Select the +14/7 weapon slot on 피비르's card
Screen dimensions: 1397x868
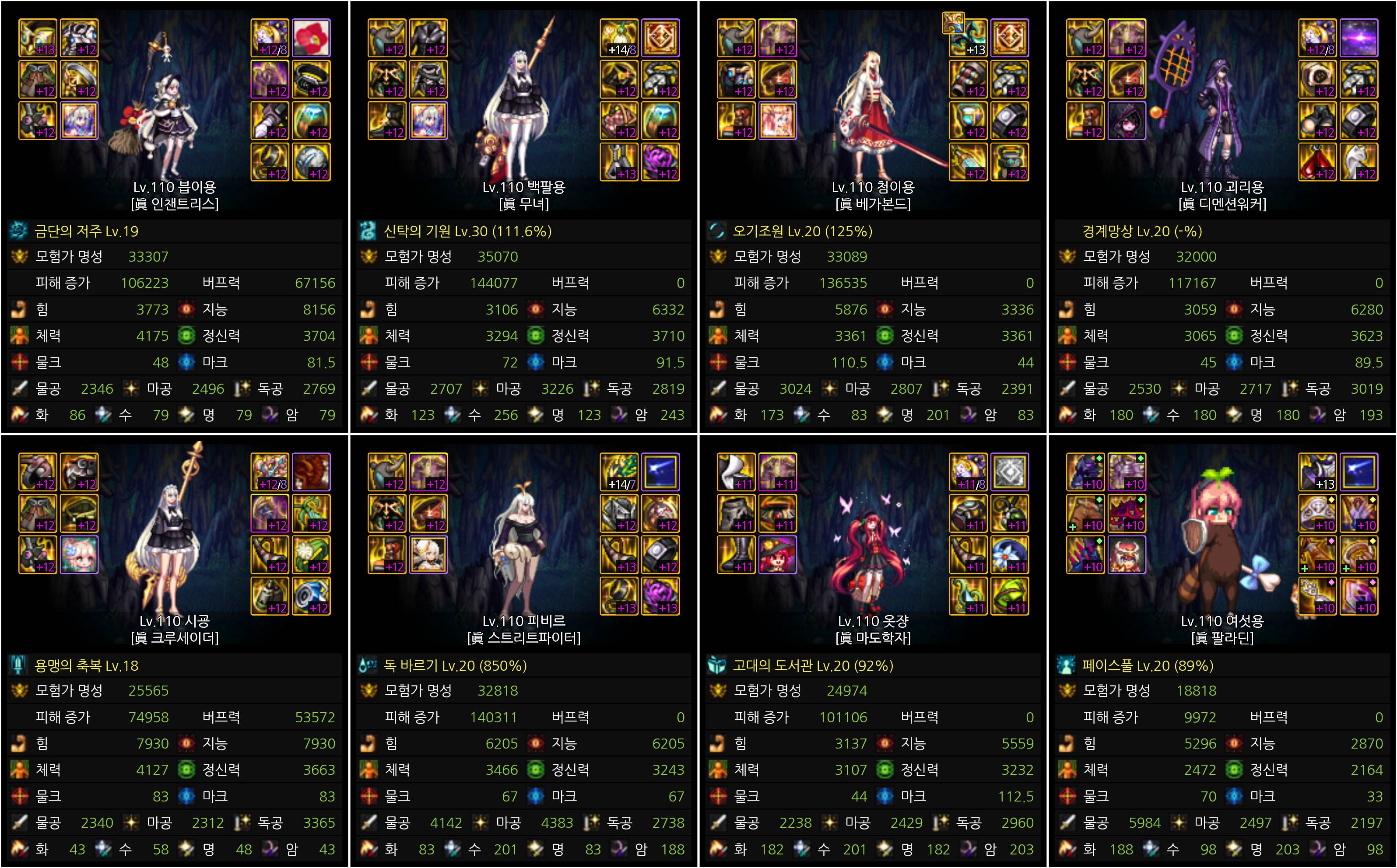pyautogui.click(x=619, y=472)
